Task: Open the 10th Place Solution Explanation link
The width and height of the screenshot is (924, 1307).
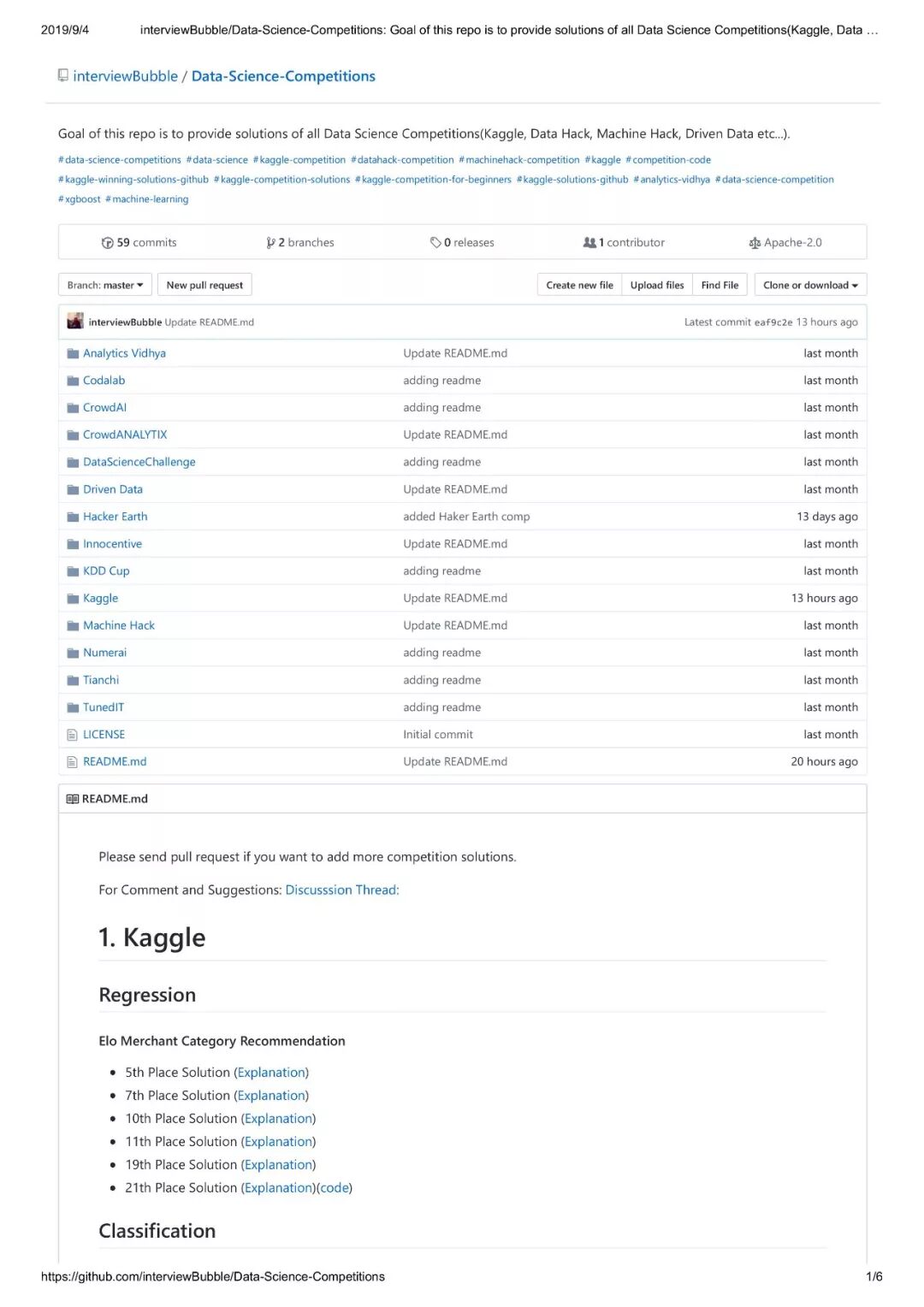Action: tap(278, 1119)
